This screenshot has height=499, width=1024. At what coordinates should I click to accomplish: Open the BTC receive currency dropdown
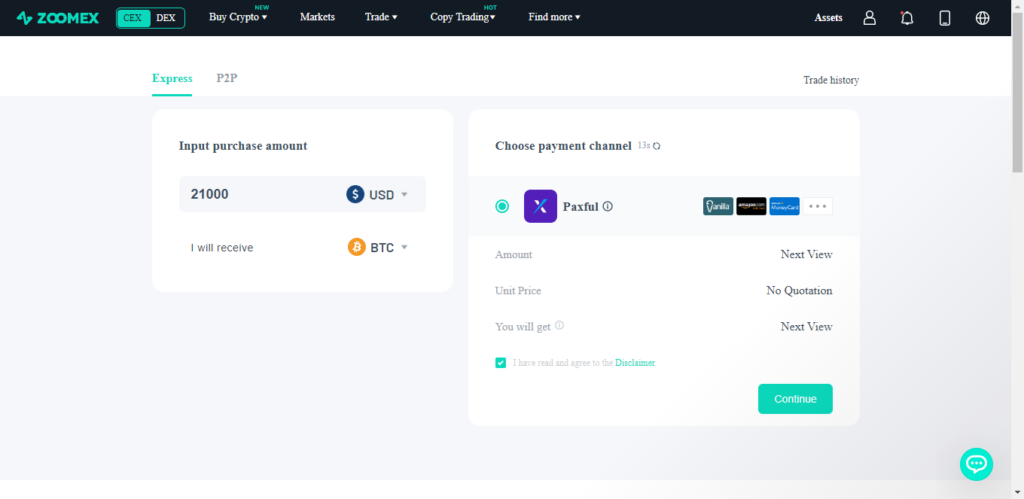coord(378,247)
